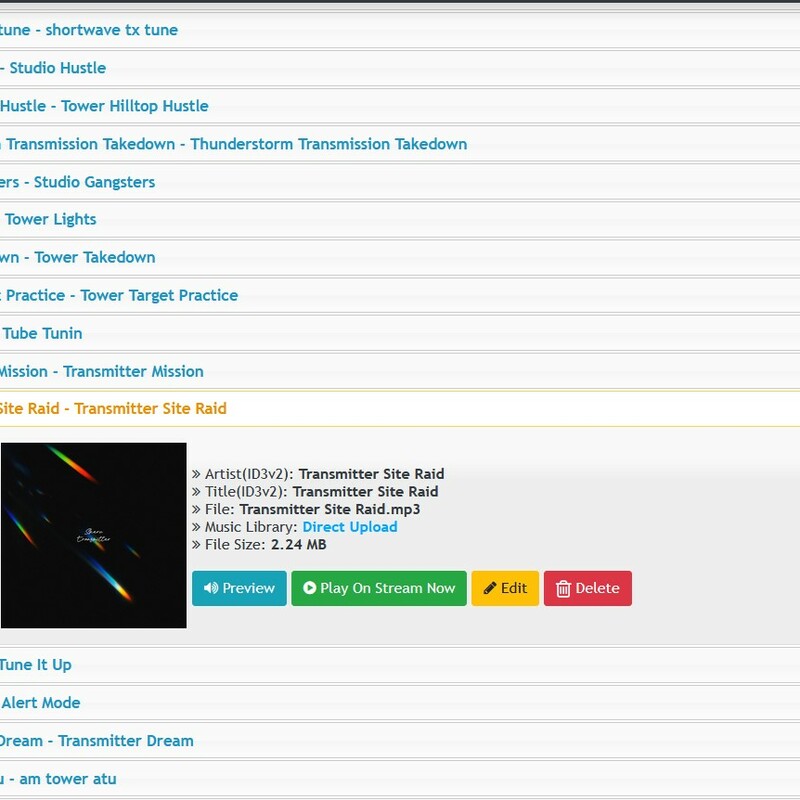Expand the Tower Lights track row

(400, 219)
